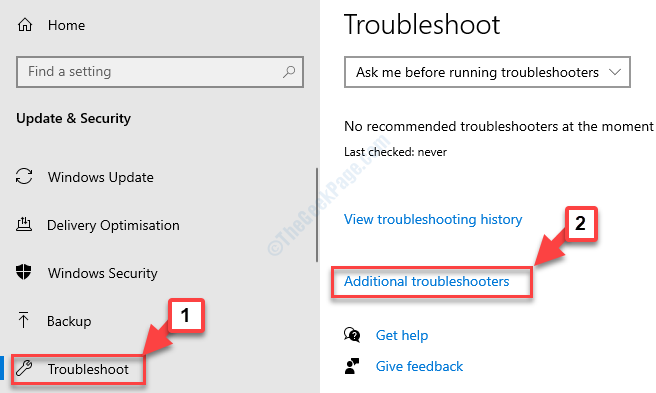Click the Windows Security shield icon
This screenshot has width=656, height=393.
pyautogui.click(x=24, y=272)
